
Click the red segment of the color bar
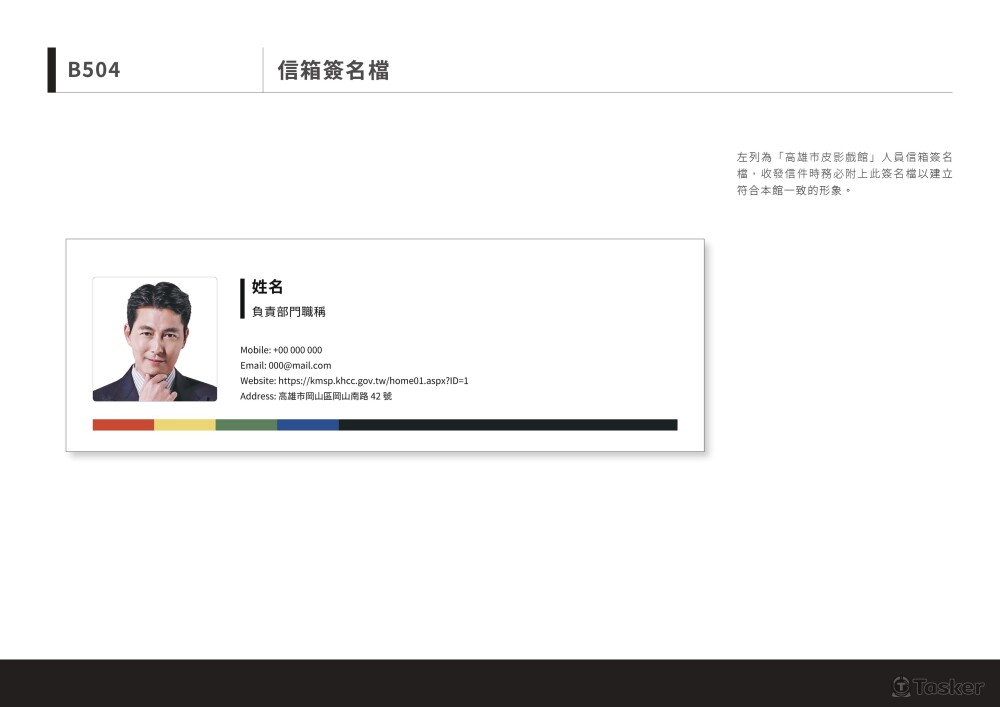pyautogui.click(x=123, y=425)
